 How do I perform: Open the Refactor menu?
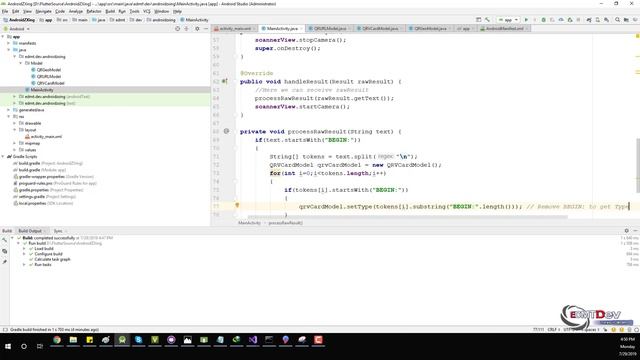tap(94, 11)
